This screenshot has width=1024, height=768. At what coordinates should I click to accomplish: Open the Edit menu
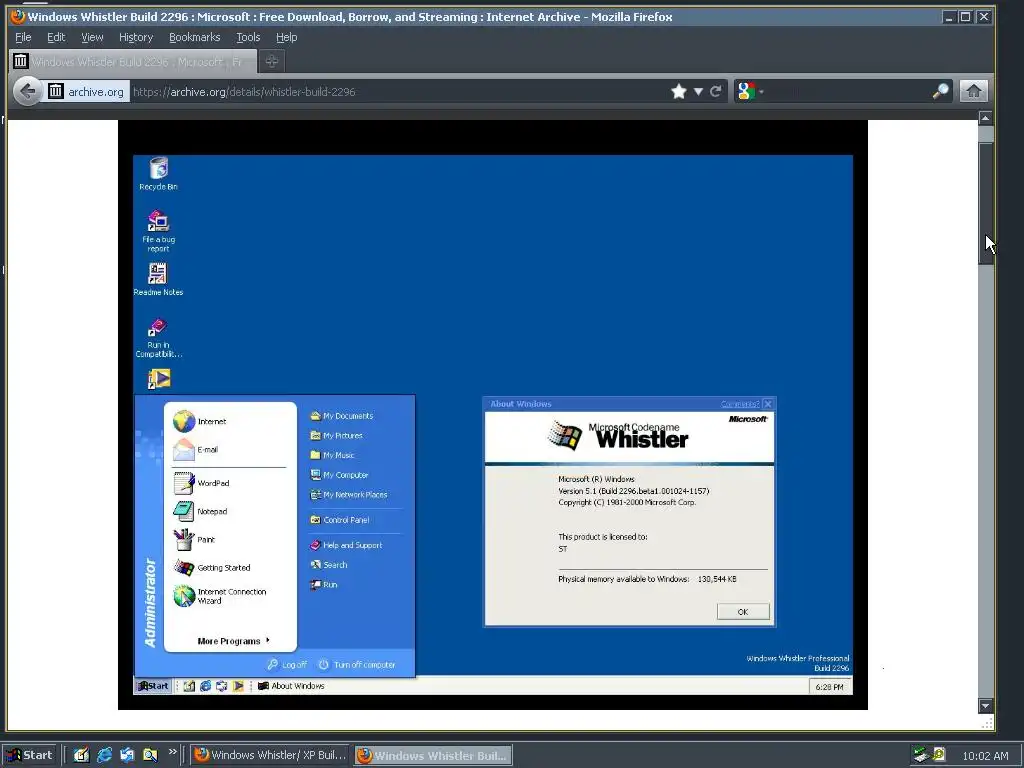coord(56,37)
